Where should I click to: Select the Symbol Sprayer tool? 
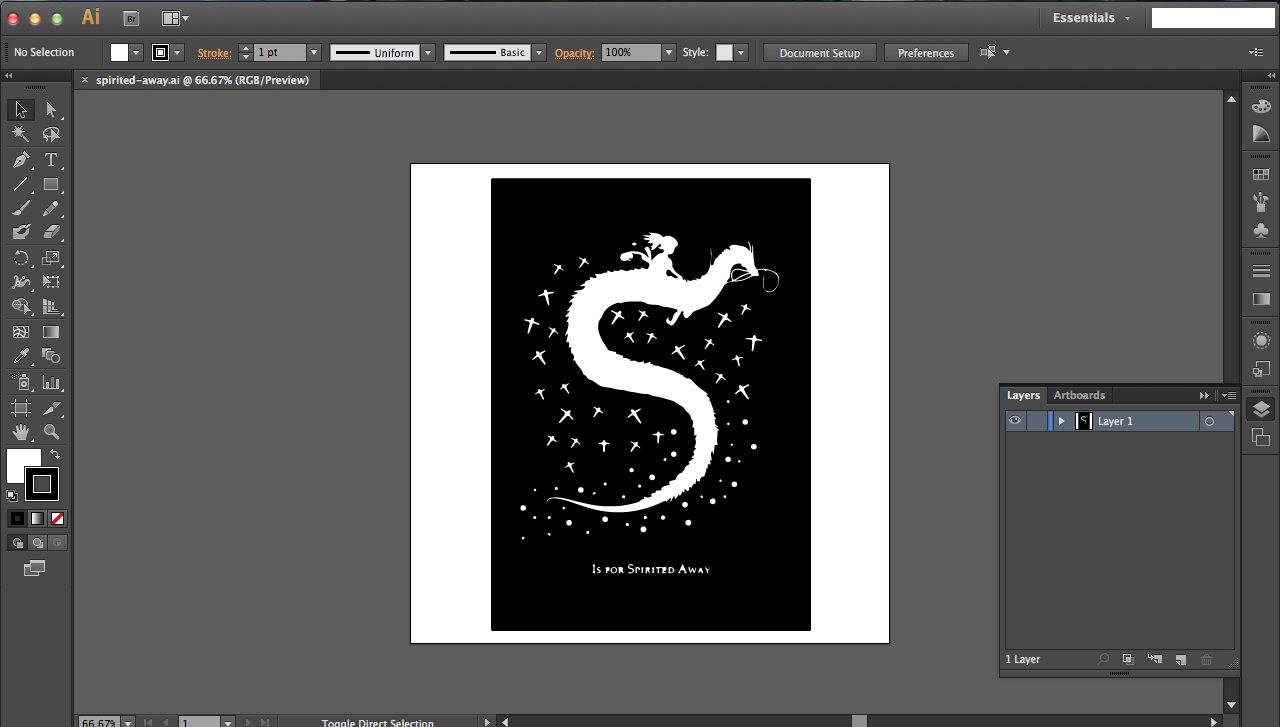coord(21,382)
